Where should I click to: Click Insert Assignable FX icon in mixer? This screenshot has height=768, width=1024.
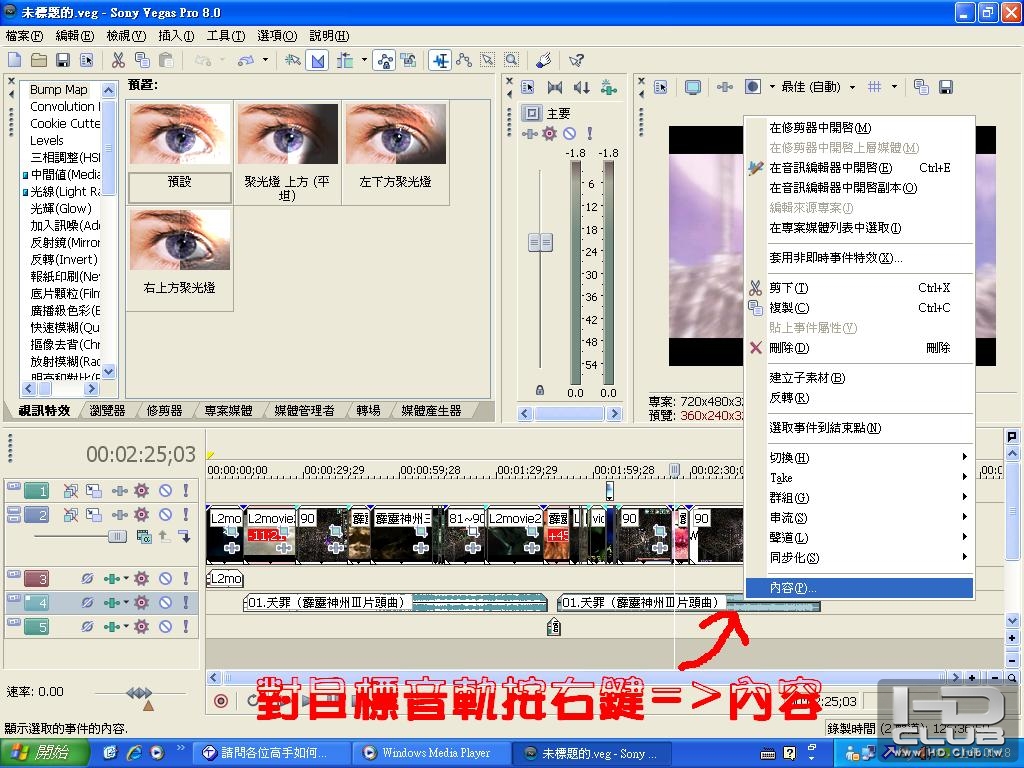pyautogui.click(x=609, y=88)
